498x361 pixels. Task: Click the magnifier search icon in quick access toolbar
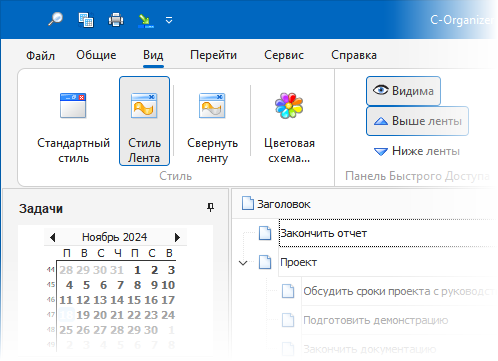pos(55,19)
